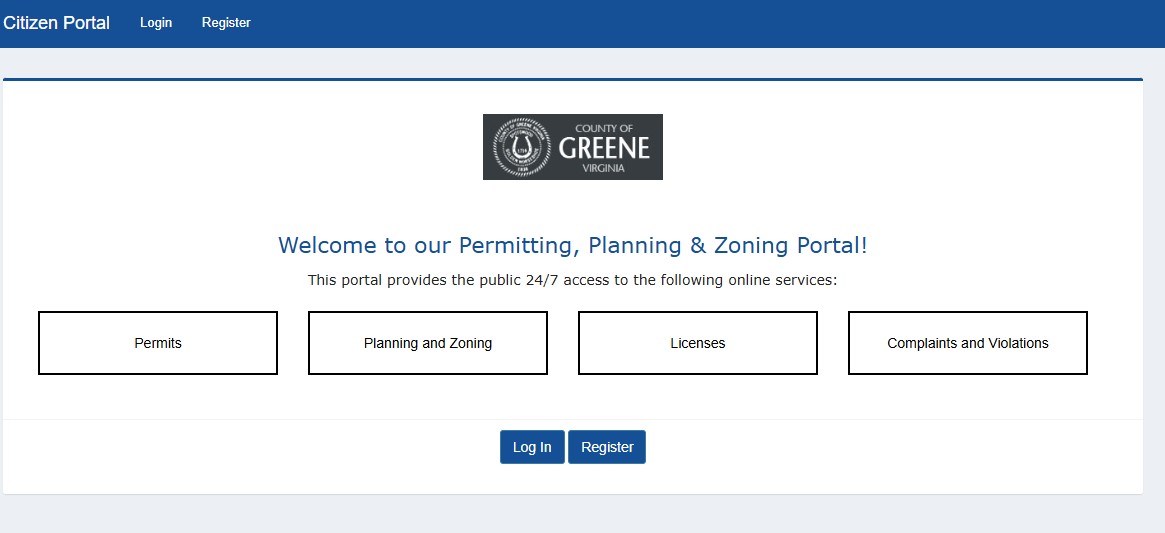The height and width of the screenshot is (533, 1165).
Task: Click the gray page background below card
Action: pyautogui.click(x=573, y=514)
